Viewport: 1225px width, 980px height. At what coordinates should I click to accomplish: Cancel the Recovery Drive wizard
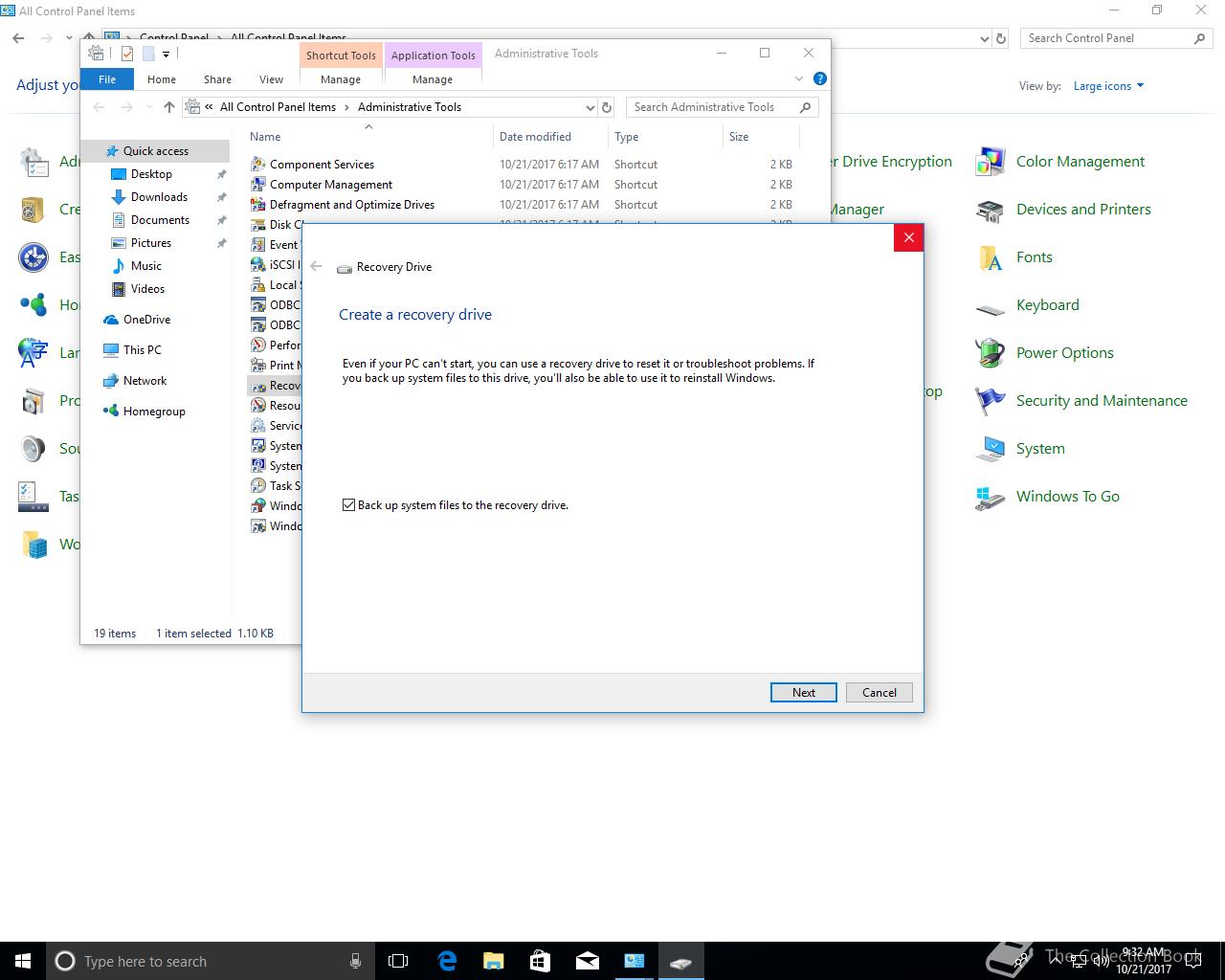tap(879, 693)
